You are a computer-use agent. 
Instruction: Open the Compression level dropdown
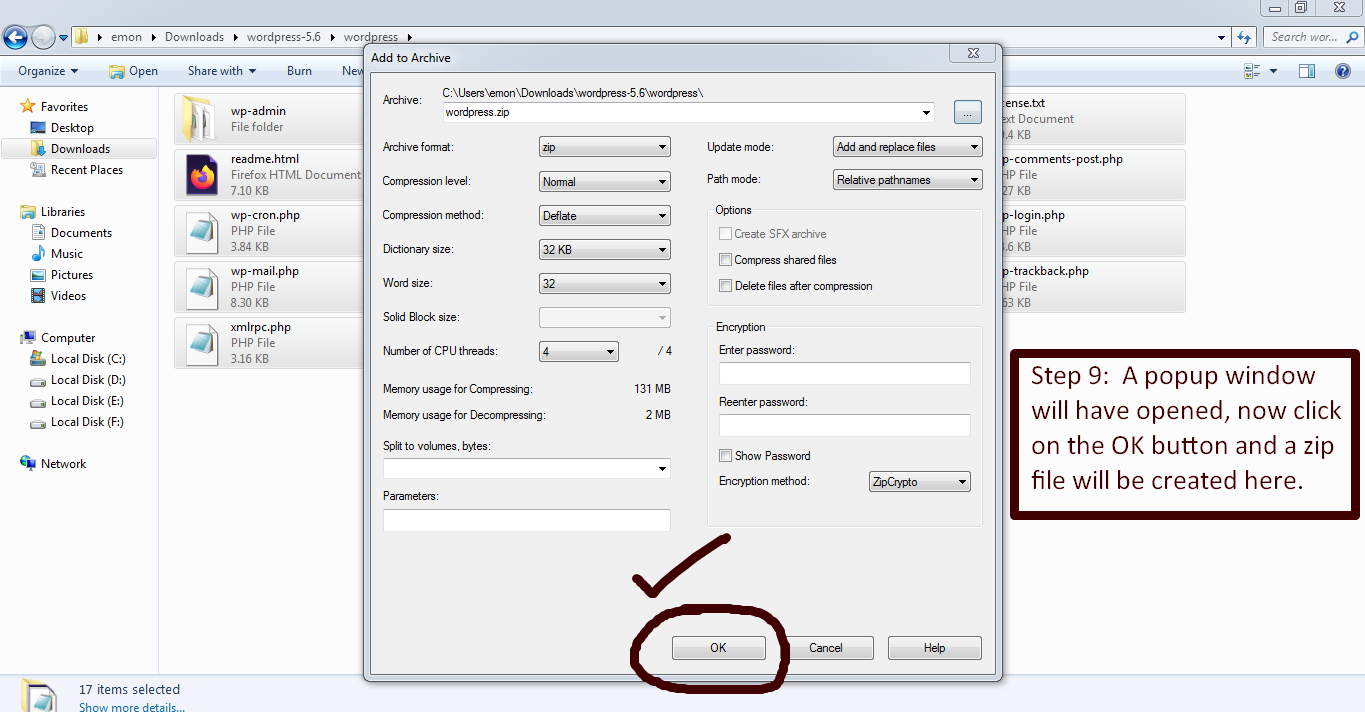point(604,181)
